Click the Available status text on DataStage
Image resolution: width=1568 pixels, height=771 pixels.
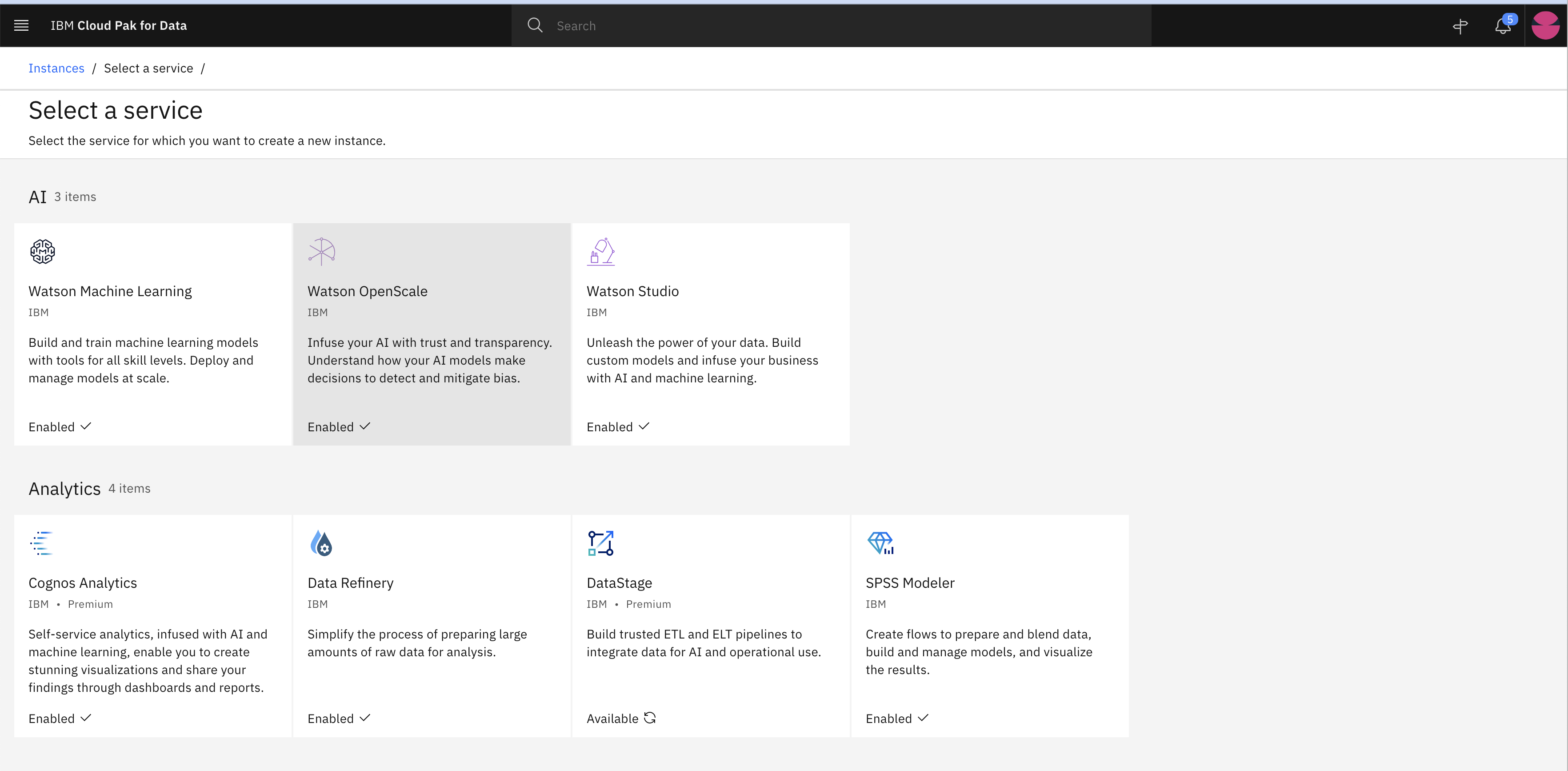(612, 719)
